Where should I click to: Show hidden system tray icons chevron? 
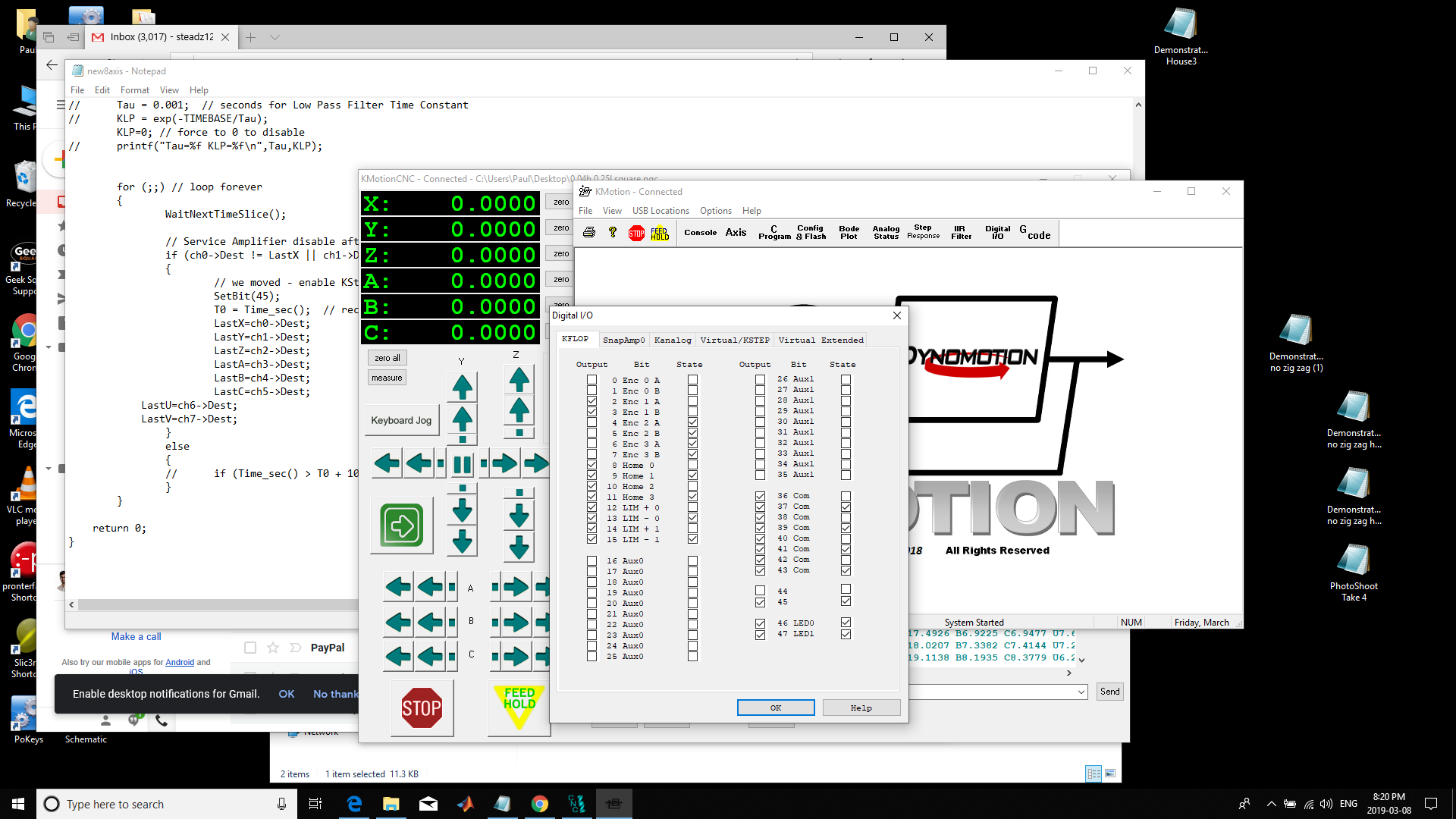pos(1271,804)
